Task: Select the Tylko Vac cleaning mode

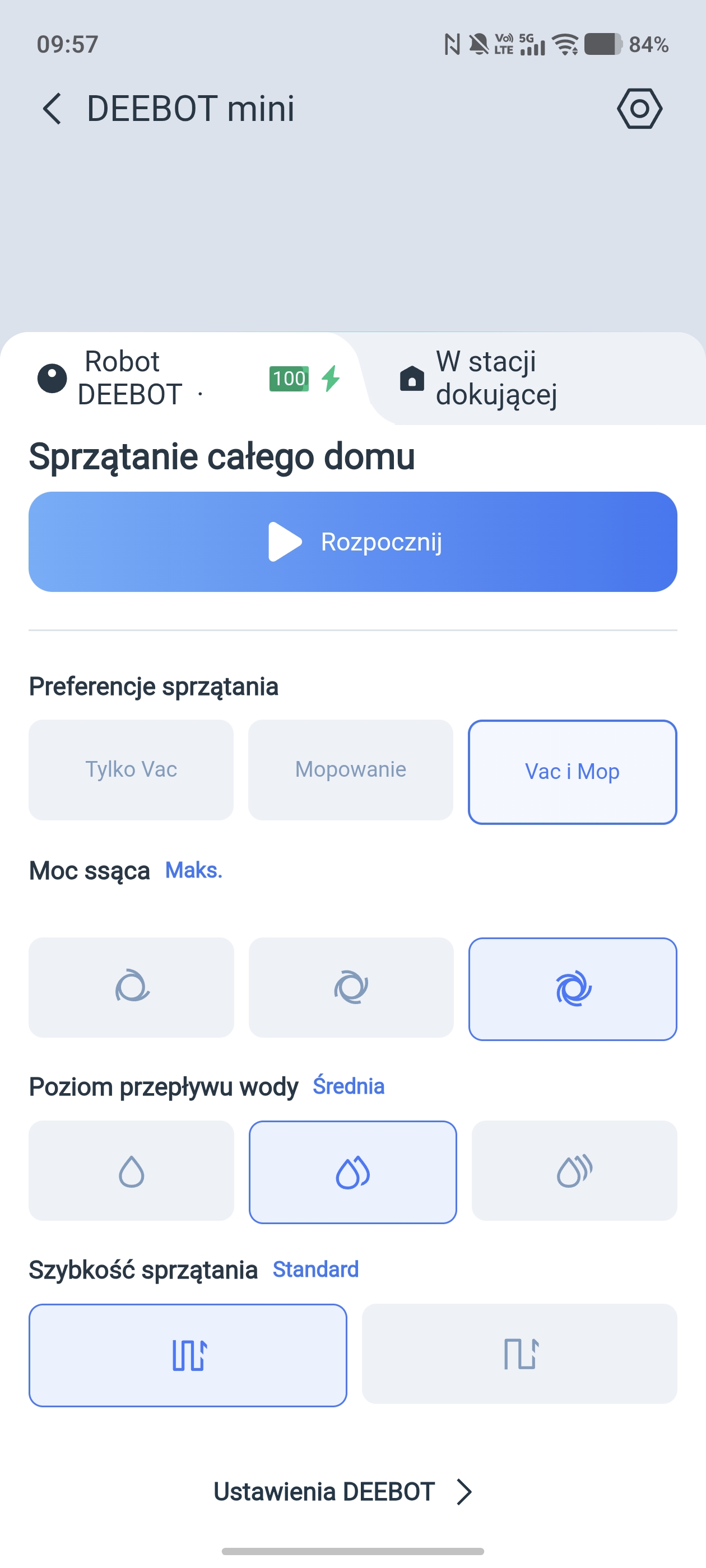Action: (x=132, y=770)
